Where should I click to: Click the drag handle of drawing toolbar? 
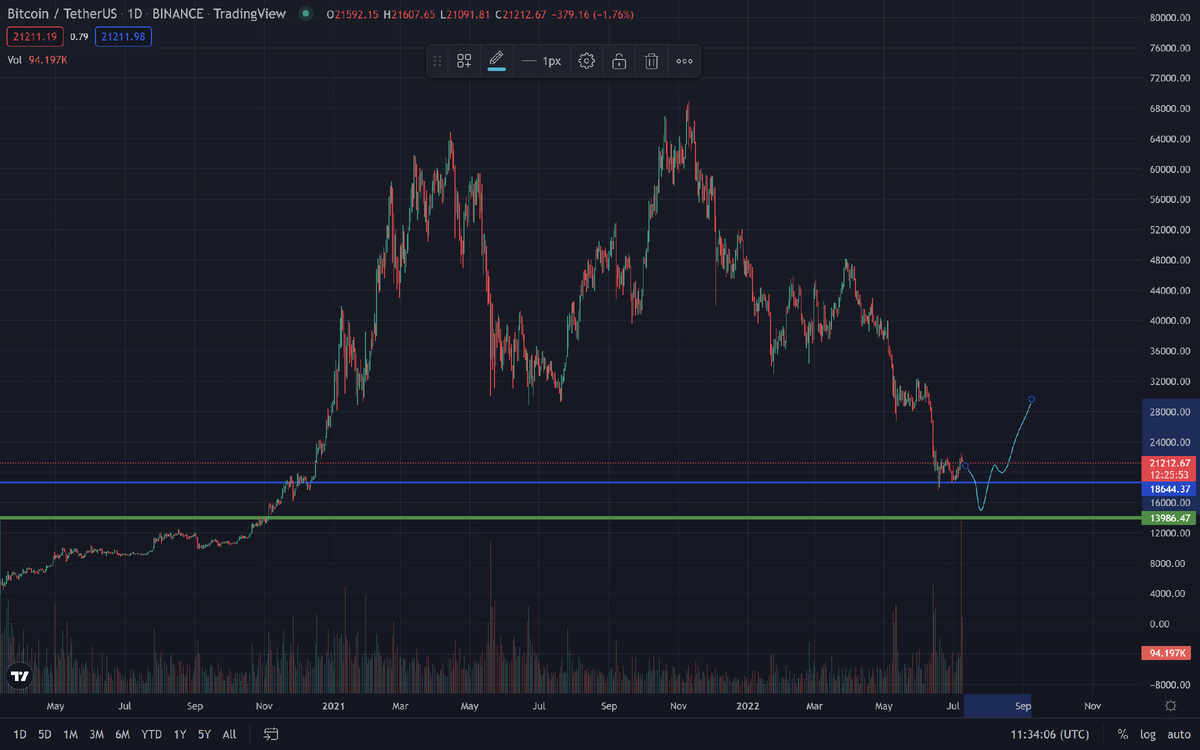pyautogui.click(x=437, y=61)
